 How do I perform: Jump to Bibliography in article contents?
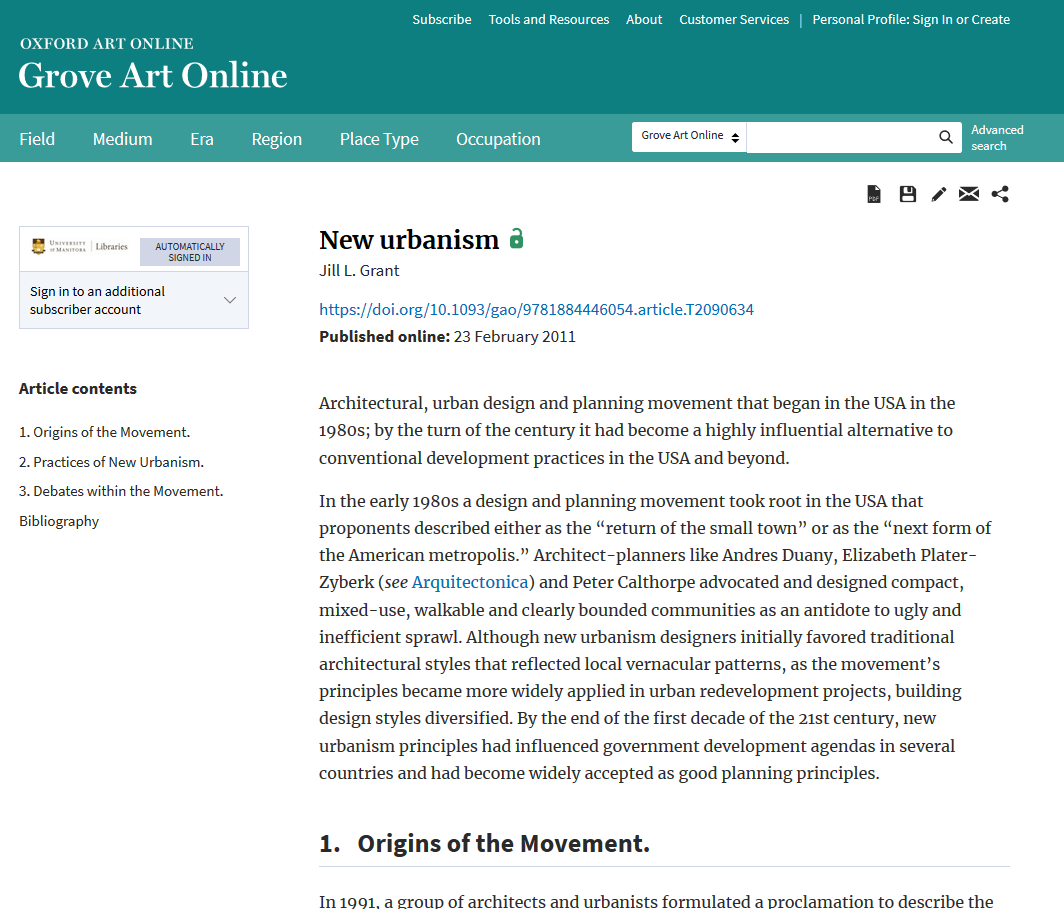(x=59, y=521)
